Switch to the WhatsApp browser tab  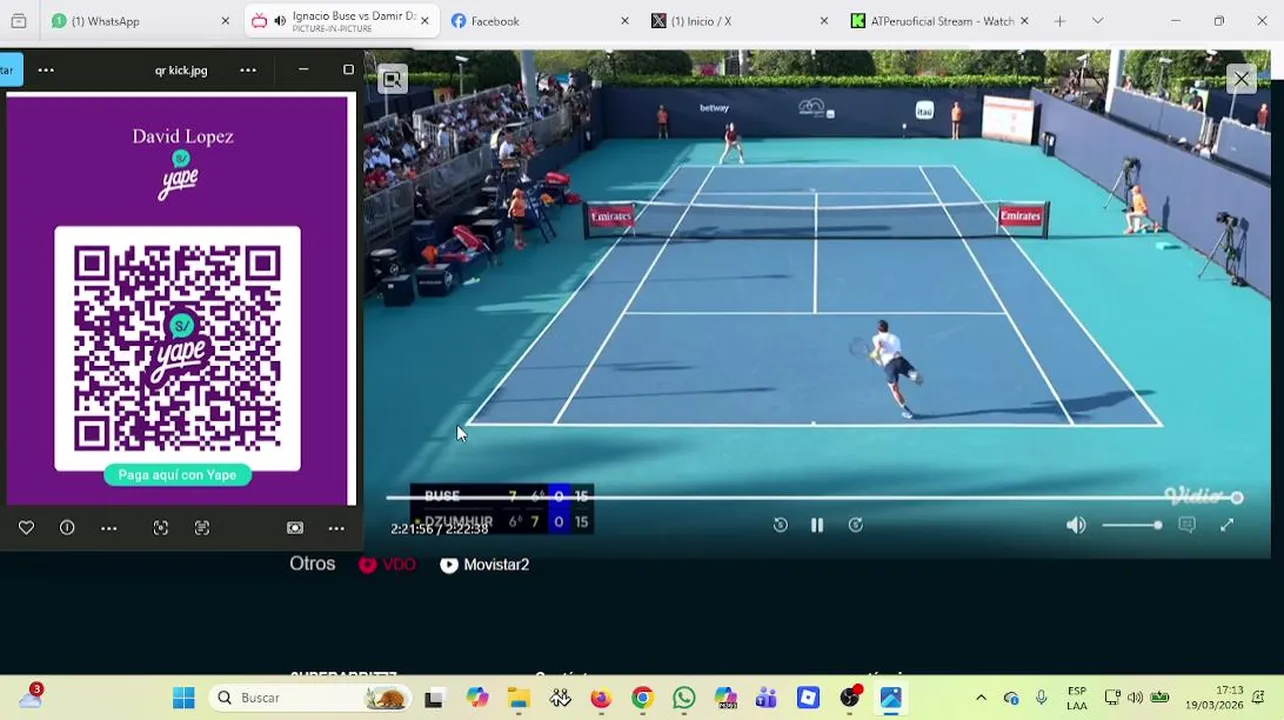(x=139, y=21)
